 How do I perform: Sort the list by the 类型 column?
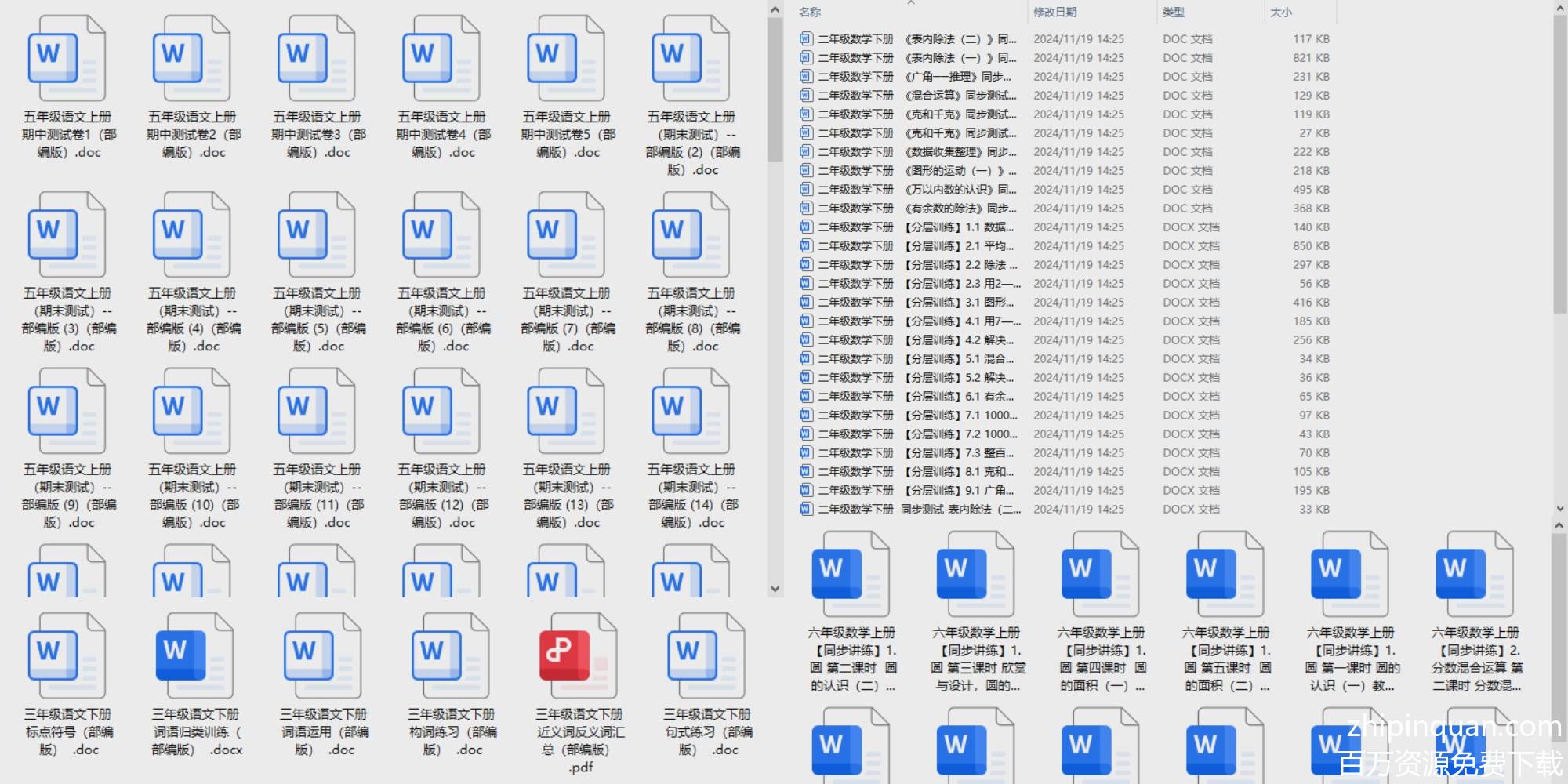pyautogui.click(x=1173, y=12)
